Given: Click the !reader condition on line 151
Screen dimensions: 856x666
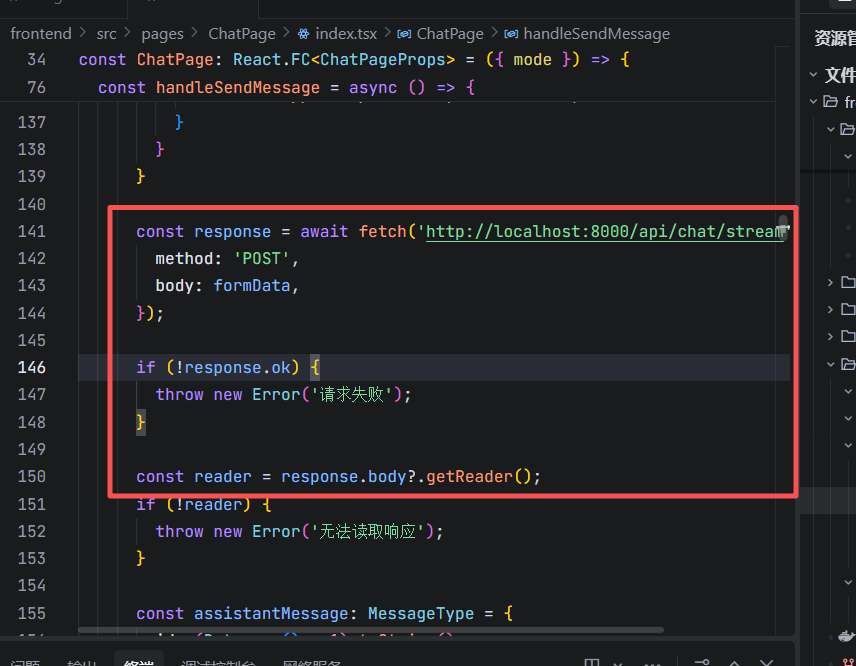Looking at the screenshot, I should [208, 504].
